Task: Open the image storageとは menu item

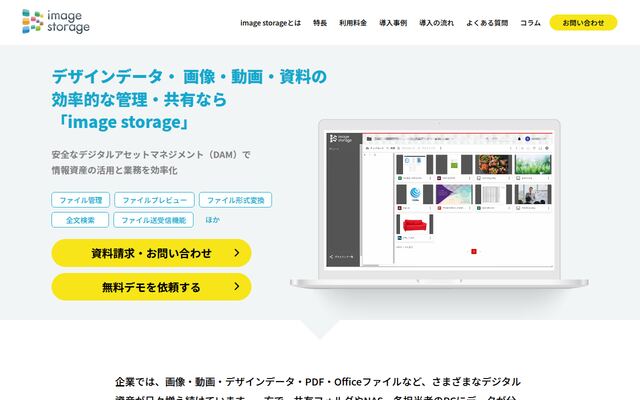Action: pos(270,23)
